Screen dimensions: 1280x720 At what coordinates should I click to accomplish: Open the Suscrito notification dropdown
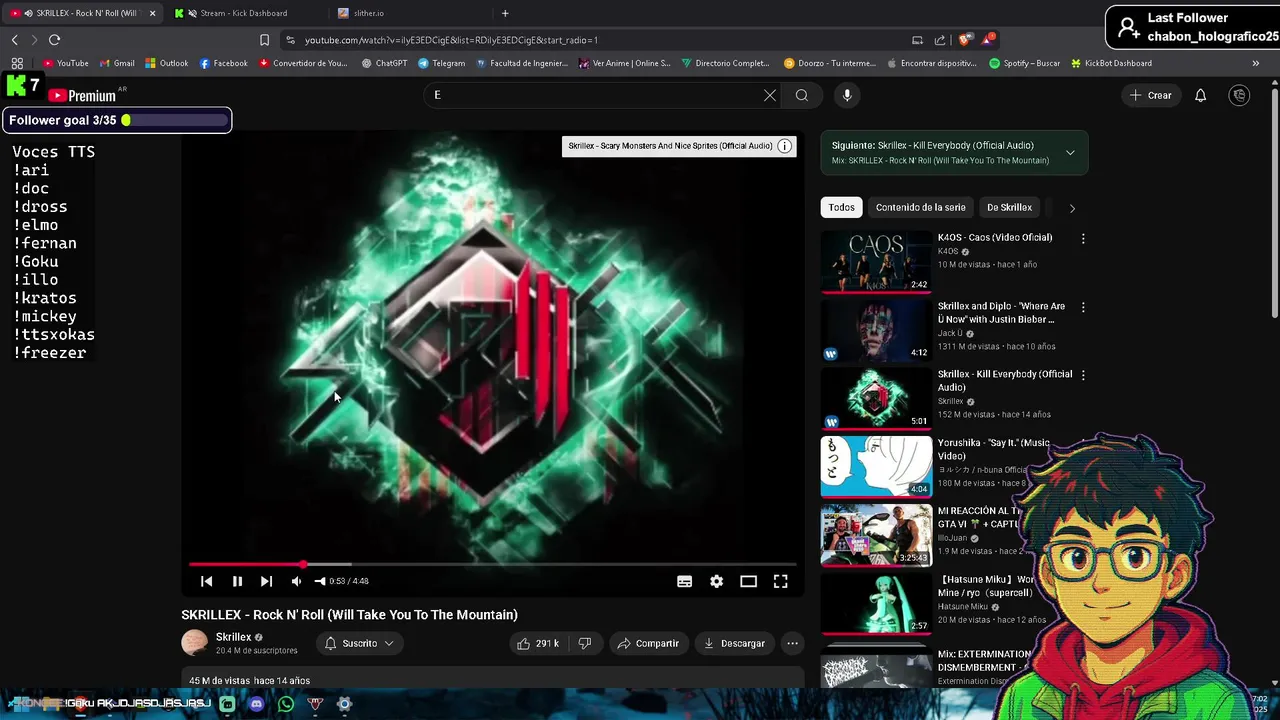[x=359, y=643]
